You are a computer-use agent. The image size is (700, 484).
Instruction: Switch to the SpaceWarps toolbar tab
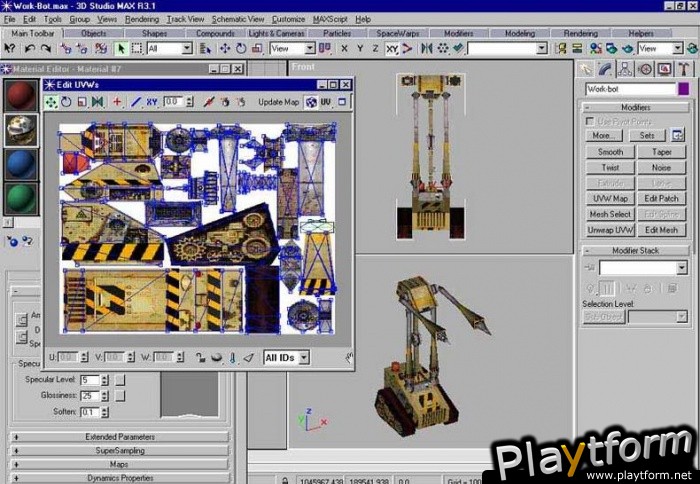pos(398,33)
